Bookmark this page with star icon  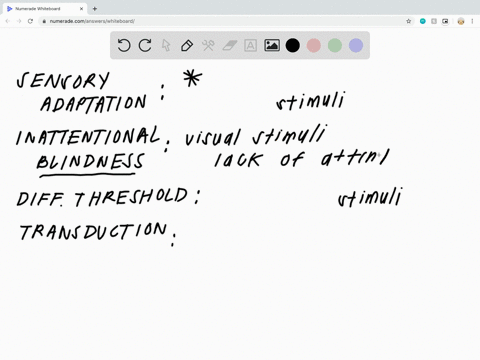pyautogui.click(x=408, y=21)
